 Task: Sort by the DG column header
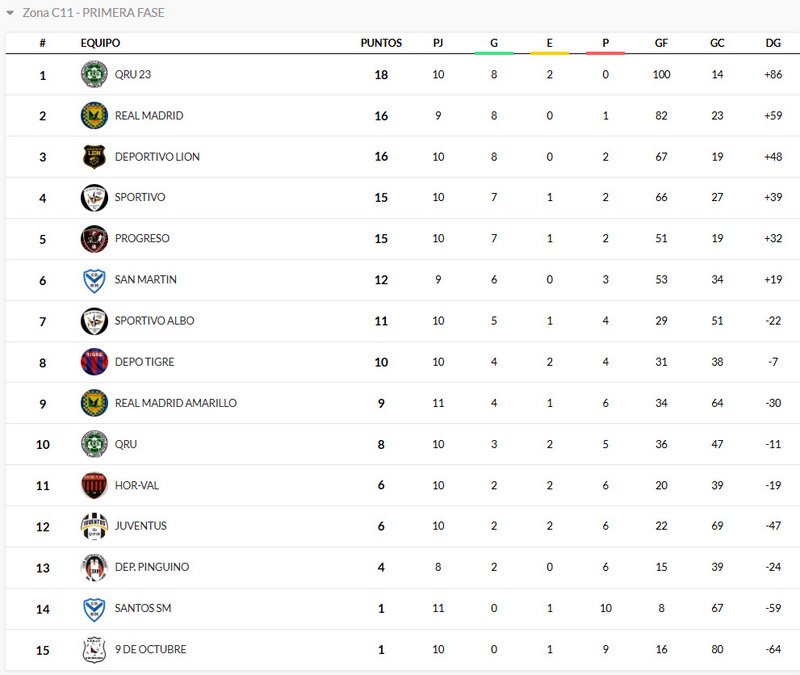(773, 43)
